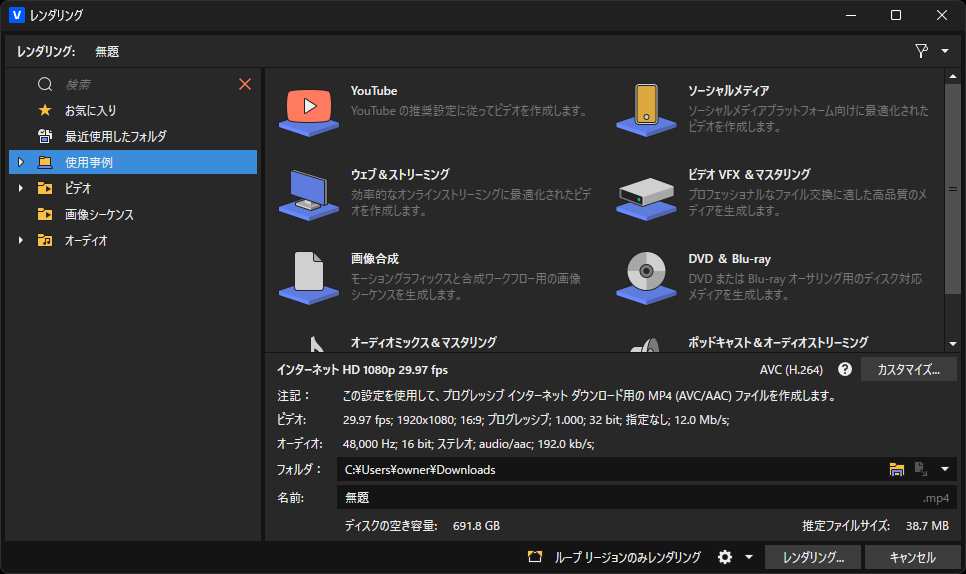Open the render options gear dropdown

click(735, 557)
